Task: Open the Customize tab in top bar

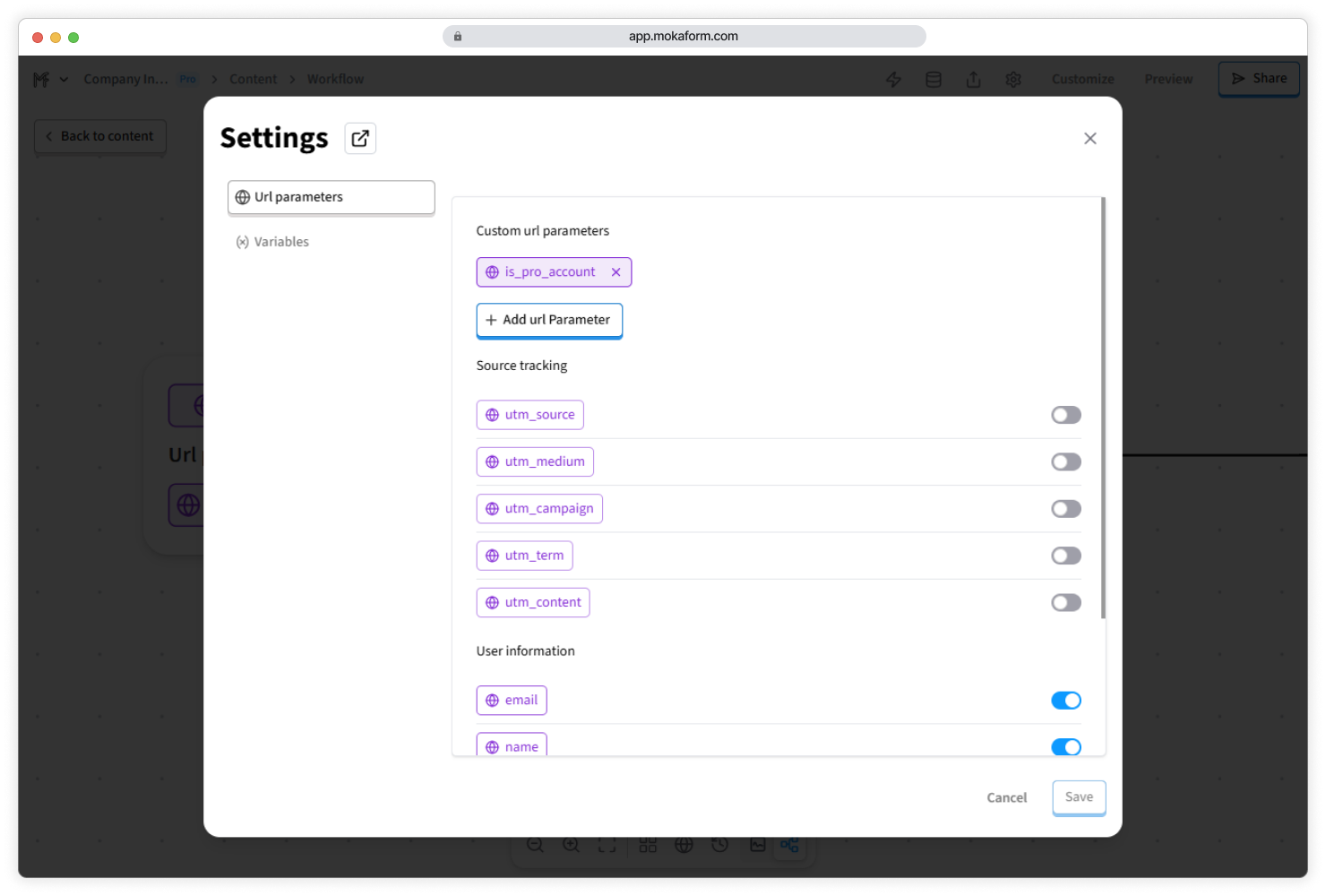Action: tap(1082, 80)
